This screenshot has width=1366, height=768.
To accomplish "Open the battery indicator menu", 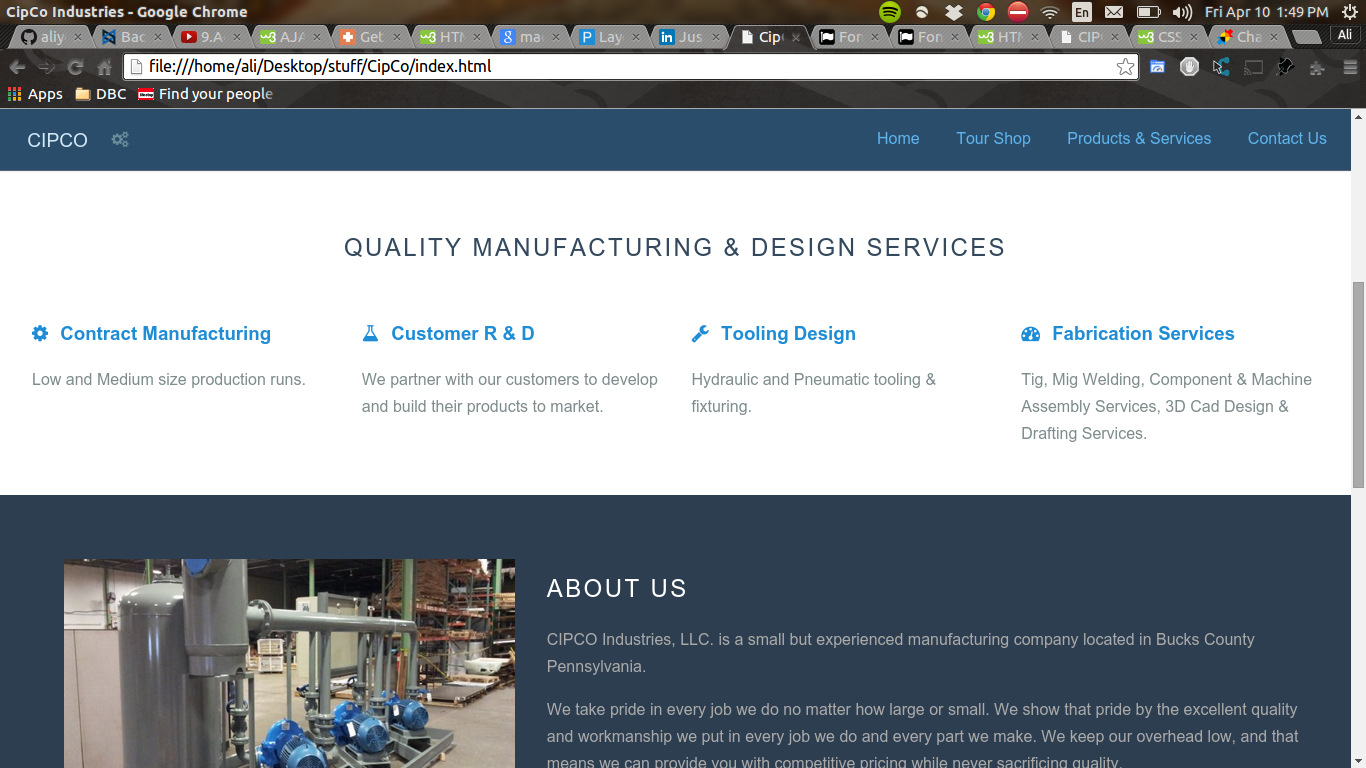I will click(x=1148, y=12).
